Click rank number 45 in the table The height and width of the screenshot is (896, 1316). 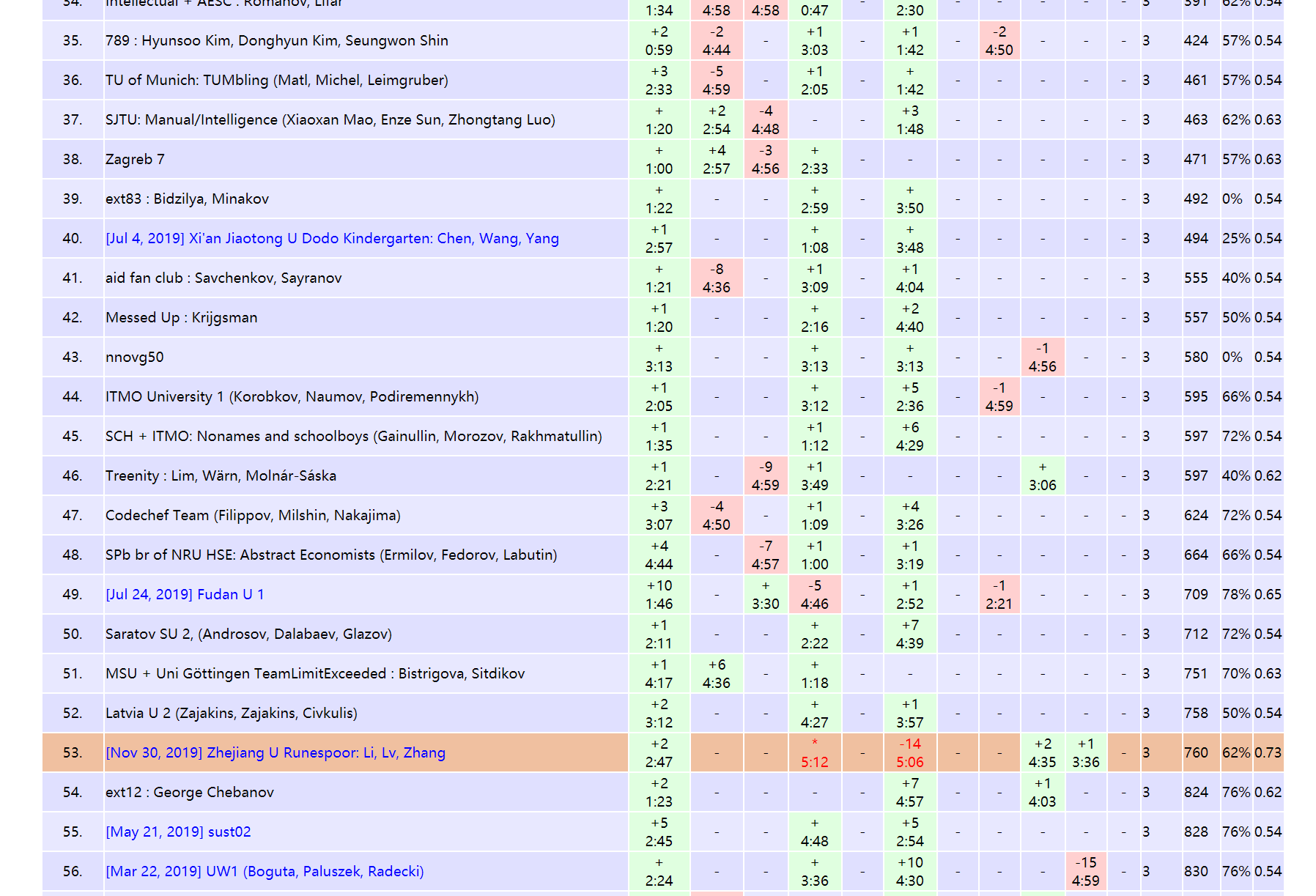coord(73,437)
